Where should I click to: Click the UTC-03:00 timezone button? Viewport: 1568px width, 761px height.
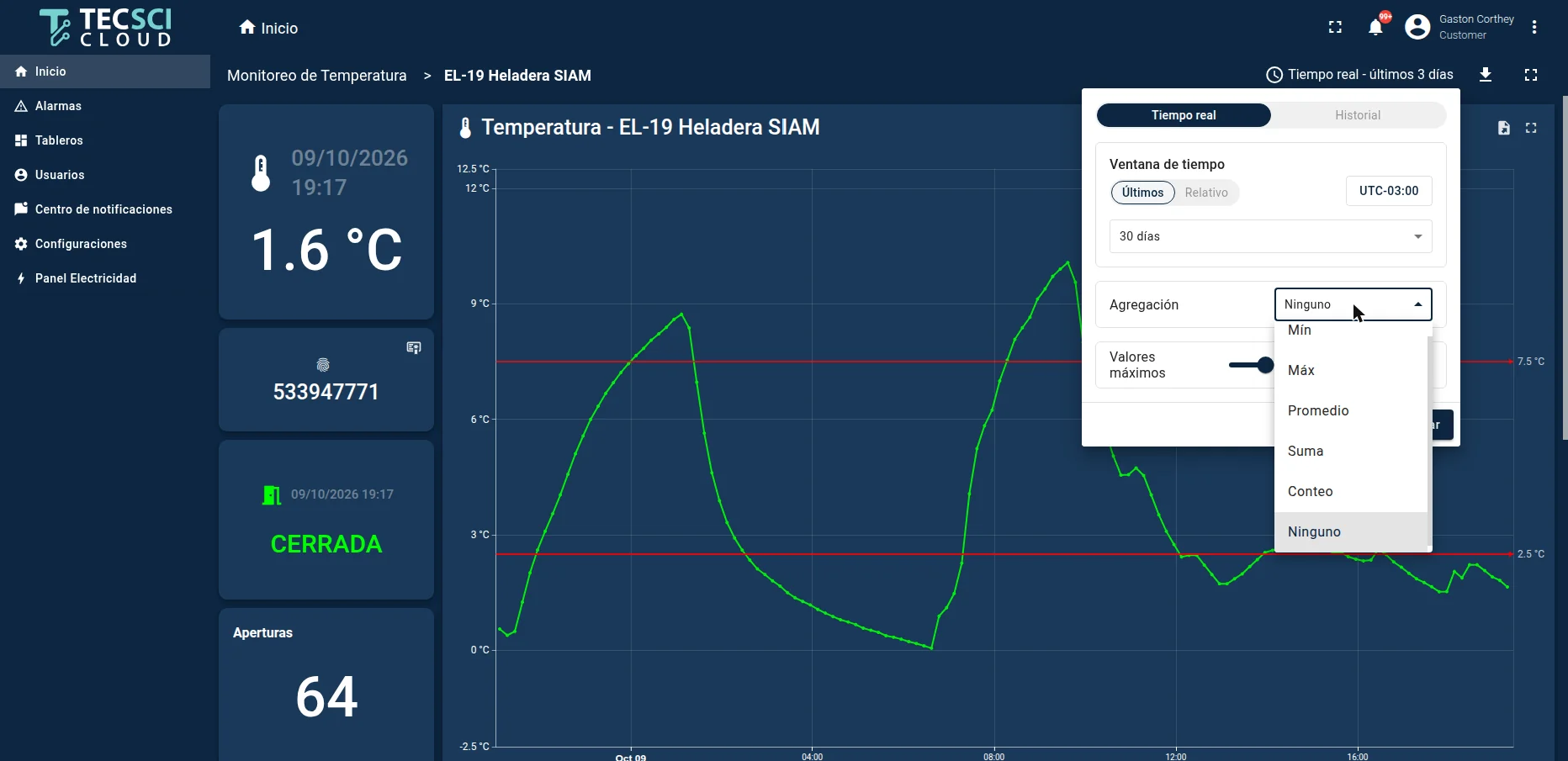point(1389,191)
